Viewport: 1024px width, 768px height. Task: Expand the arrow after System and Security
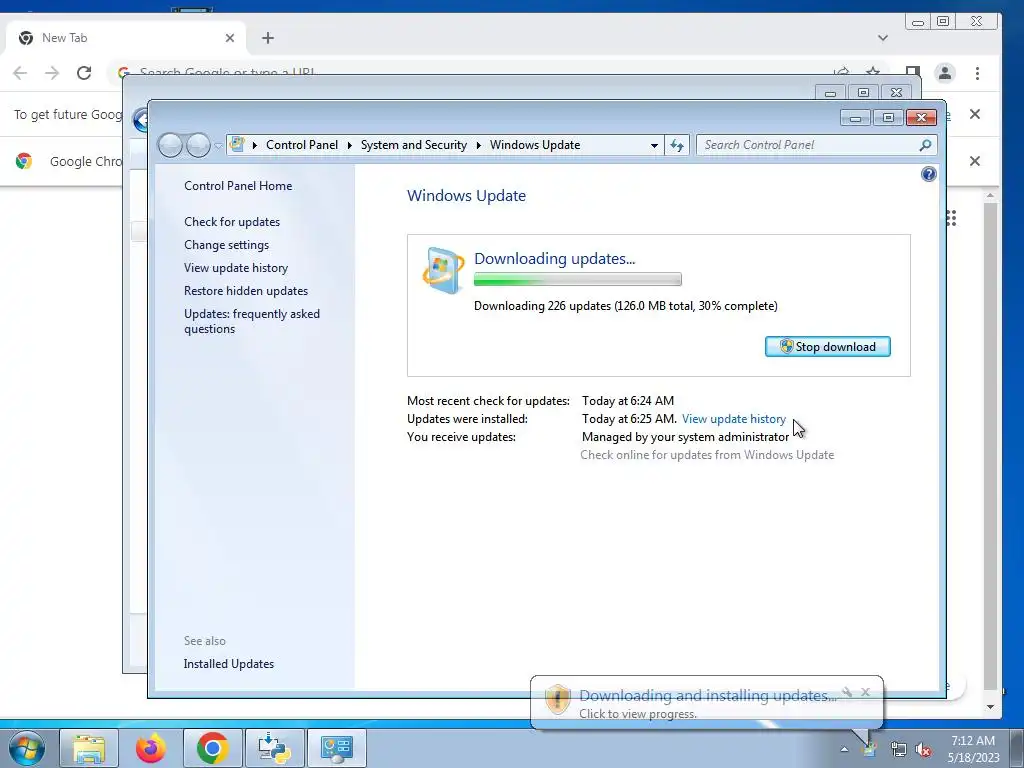click(478, 145)
